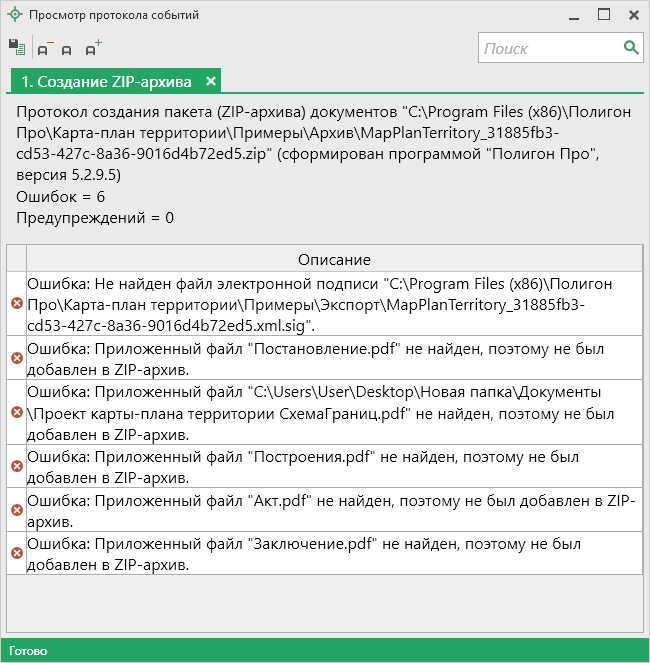This screenshot has height=663, width=650.
Task: Decrease font size with A- icon
Action: (x=44, y=48)
